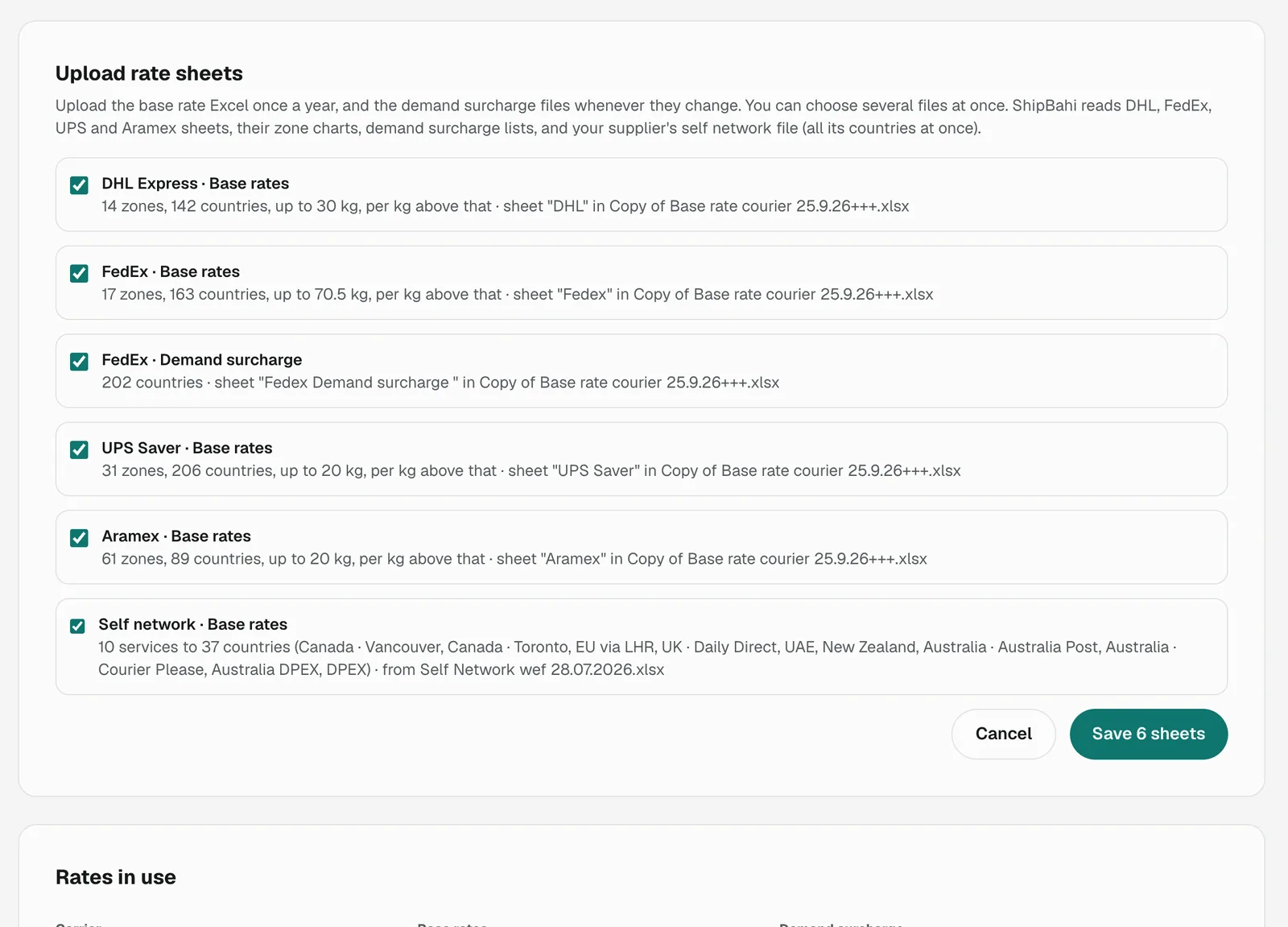Toggle the FedEx Demand surcharge checkbox

click(79, 362)
